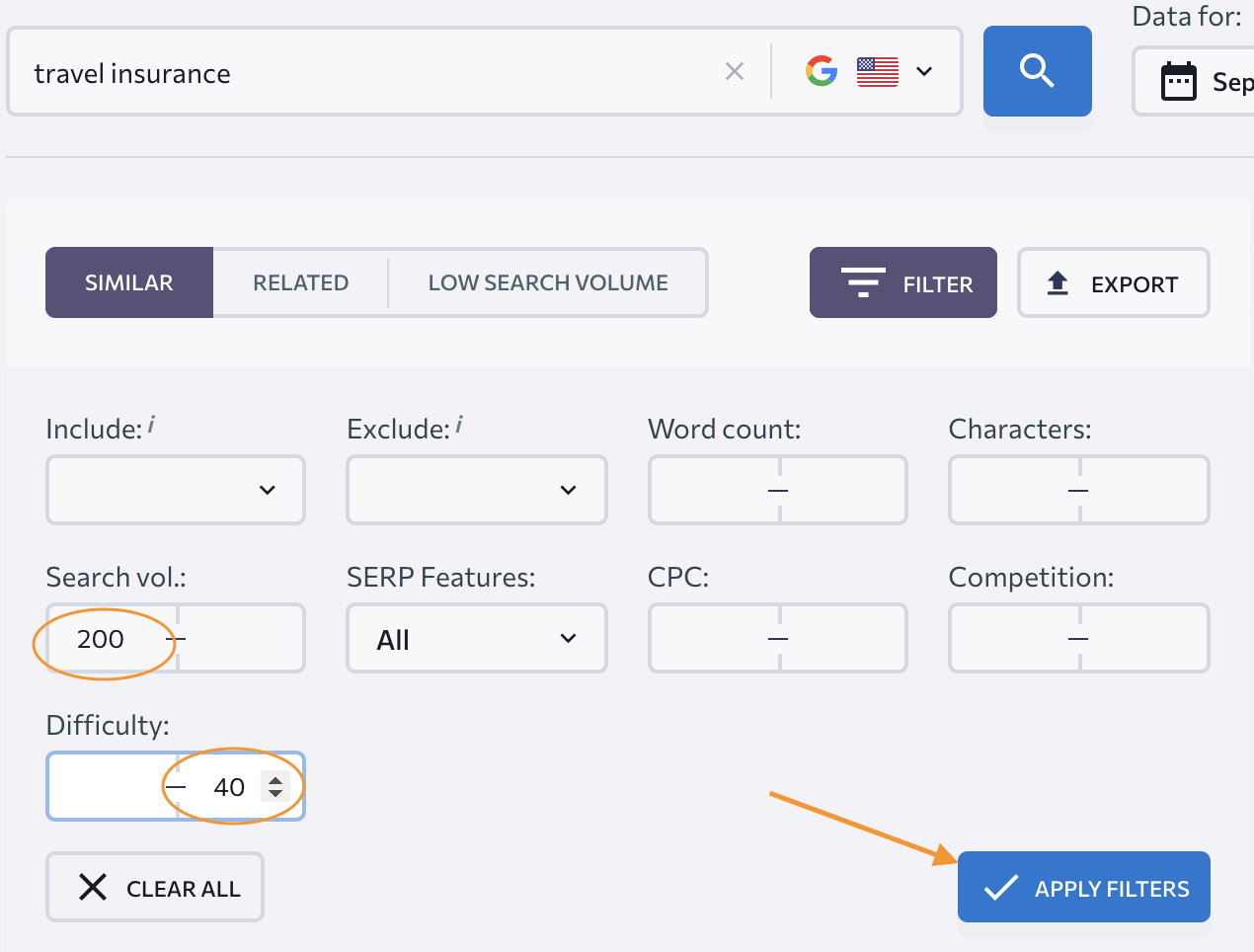Export the keyword results
This screenshot has height=952, width=1254.
[x=1113, y=282]
